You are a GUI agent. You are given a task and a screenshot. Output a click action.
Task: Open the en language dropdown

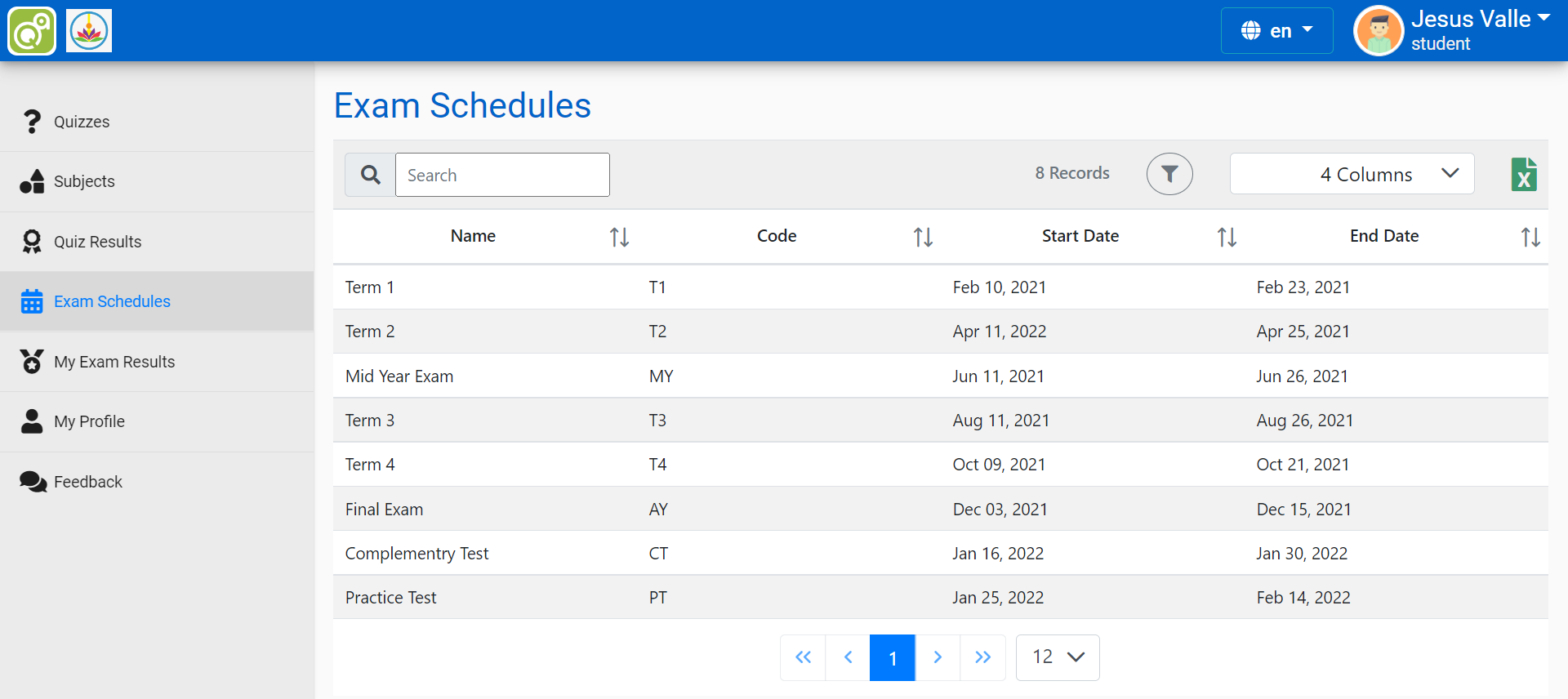pyautogui.click(x=1276, y=31)
